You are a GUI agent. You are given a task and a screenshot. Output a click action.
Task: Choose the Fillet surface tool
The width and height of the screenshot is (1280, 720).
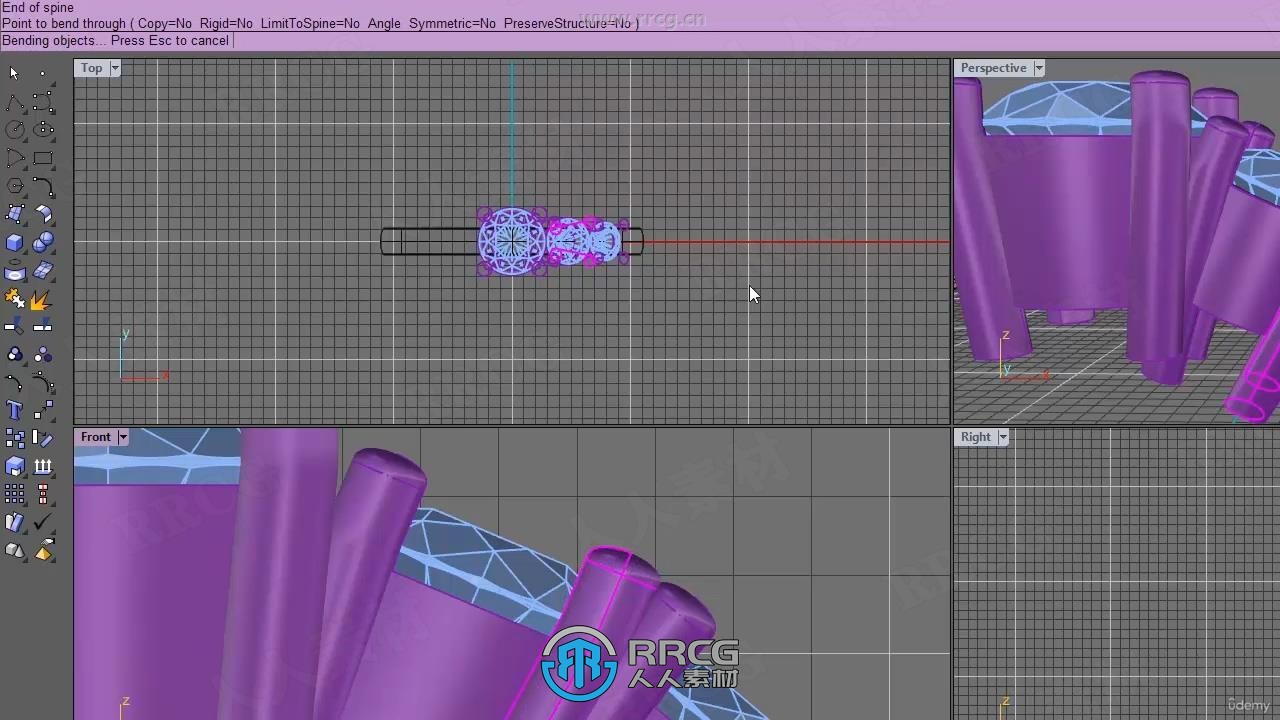pos(43,214)
